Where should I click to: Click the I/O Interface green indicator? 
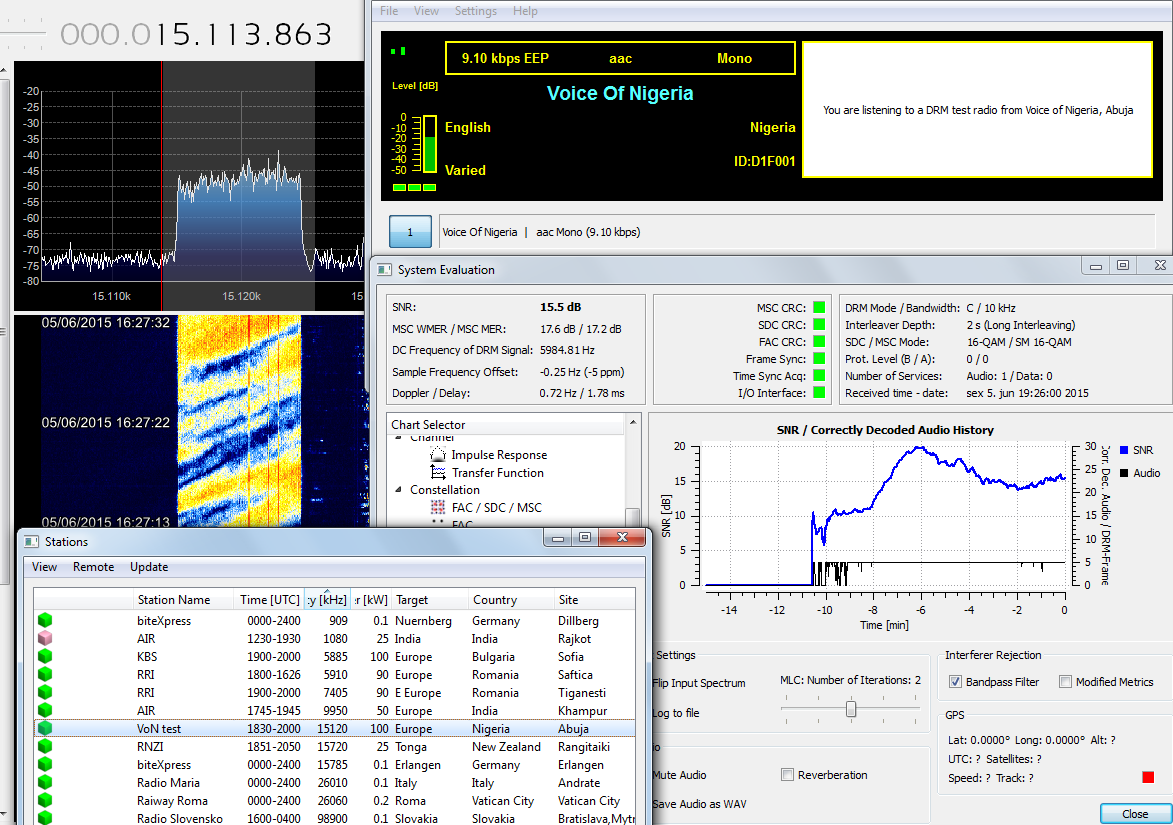[819, 393]
